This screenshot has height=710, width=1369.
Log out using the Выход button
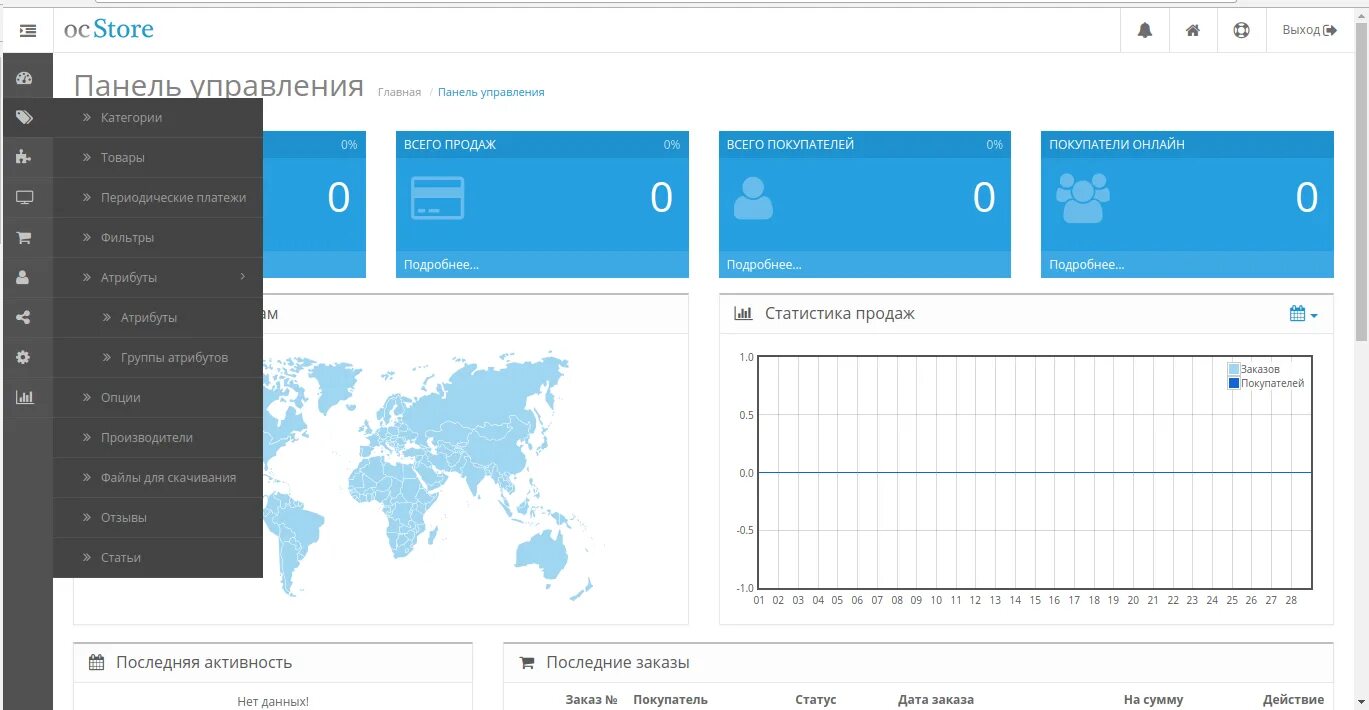(x=1309, y=31)
